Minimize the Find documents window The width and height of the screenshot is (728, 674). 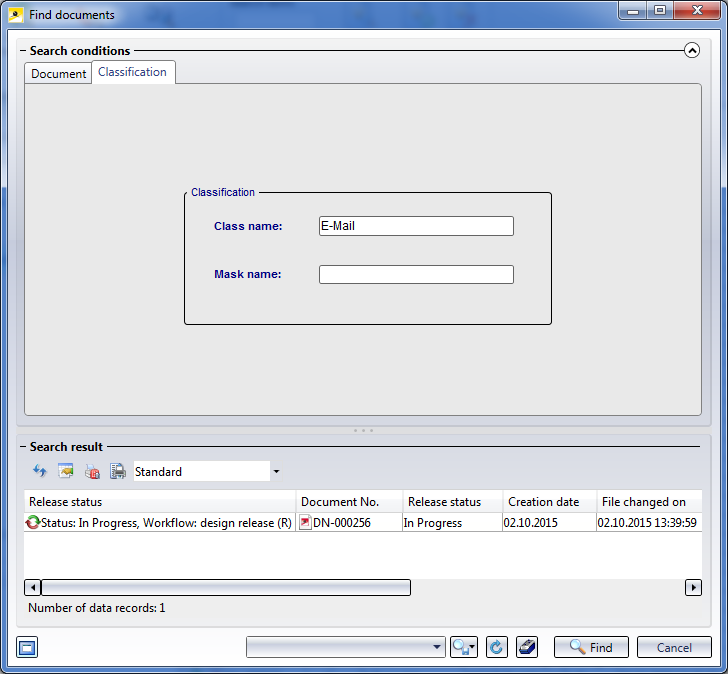(633, 10)
